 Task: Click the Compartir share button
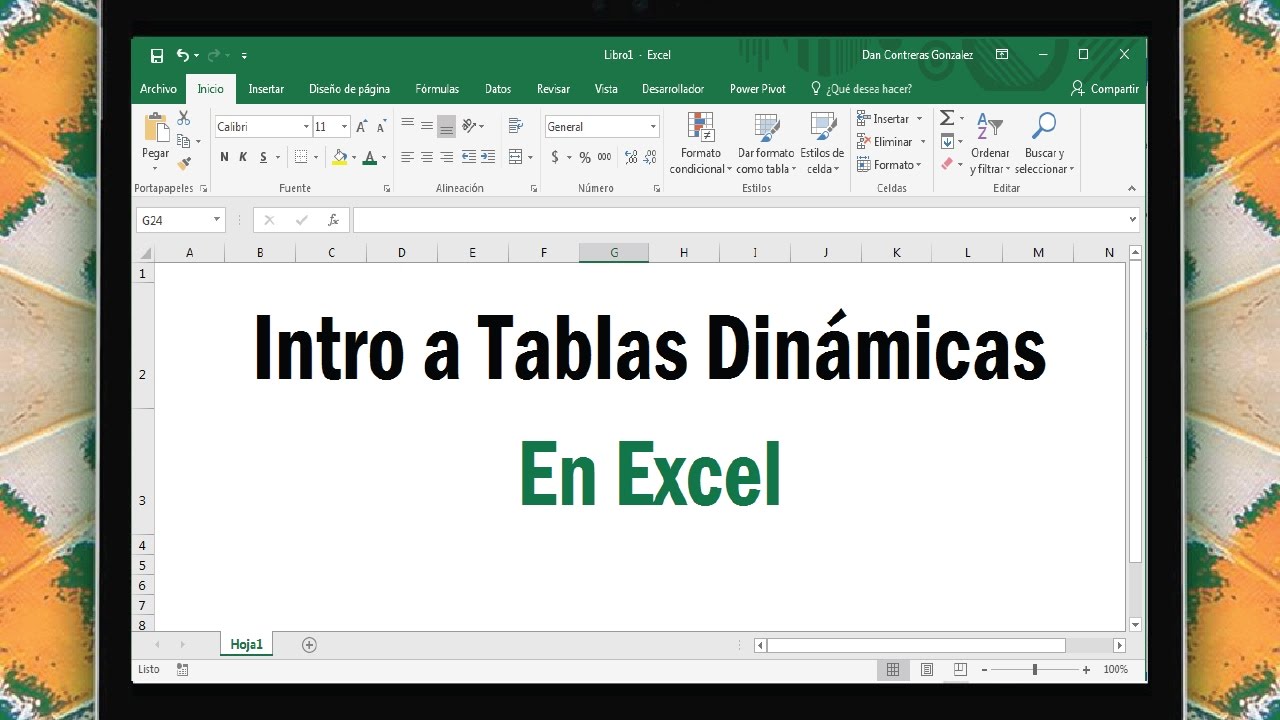pos(1104,89)
